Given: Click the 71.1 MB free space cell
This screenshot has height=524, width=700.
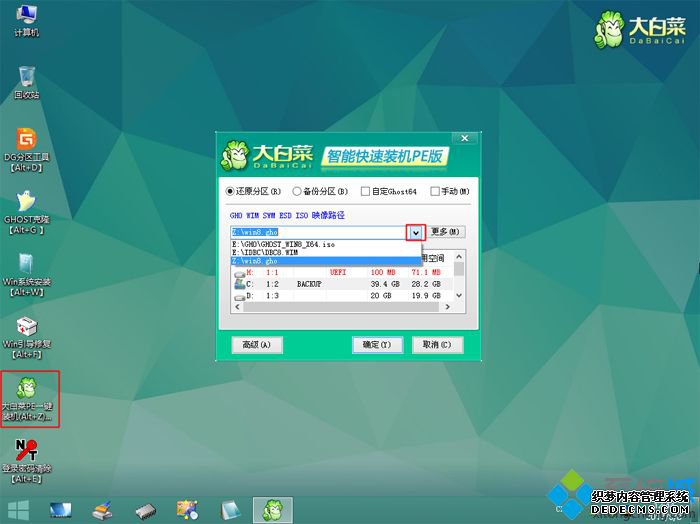Looking at the screenshot, I should pos(426,272).
